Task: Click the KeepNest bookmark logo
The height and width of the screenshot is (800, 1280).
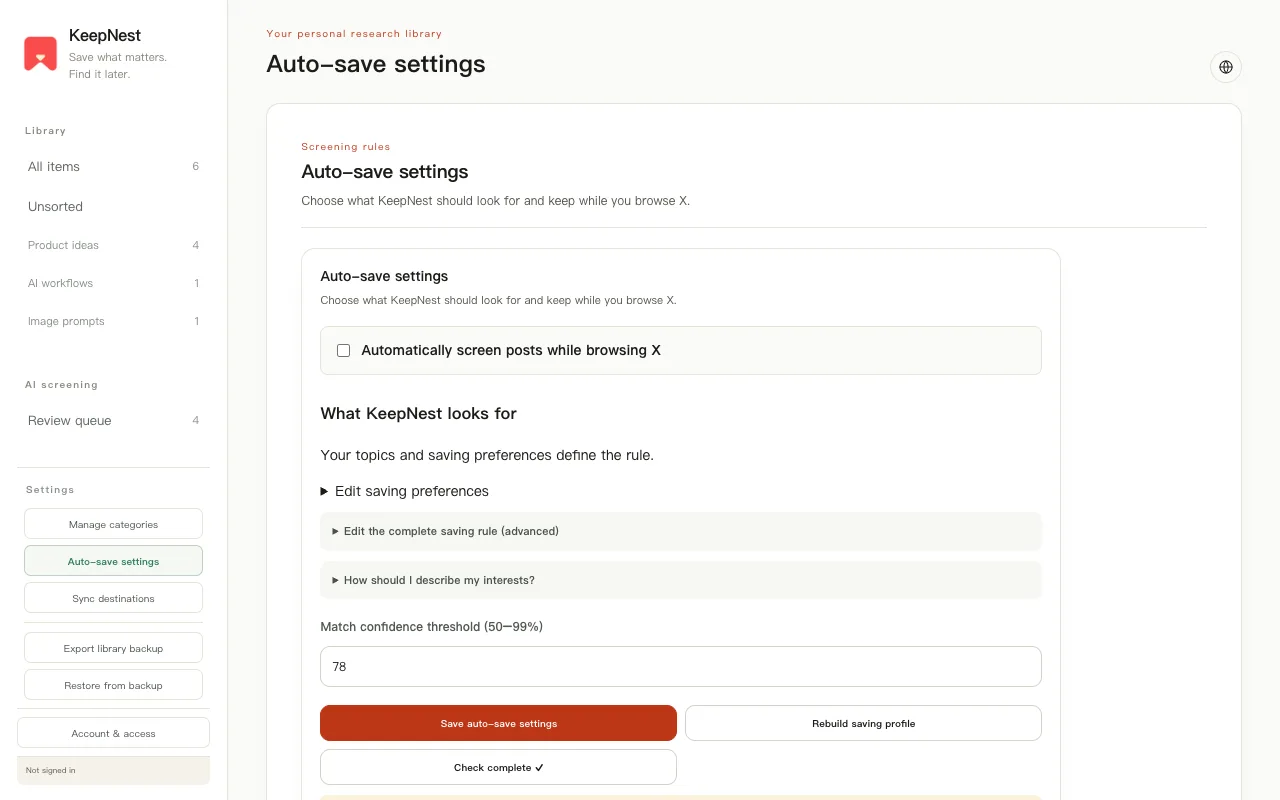Action: (x=41, y=53)
